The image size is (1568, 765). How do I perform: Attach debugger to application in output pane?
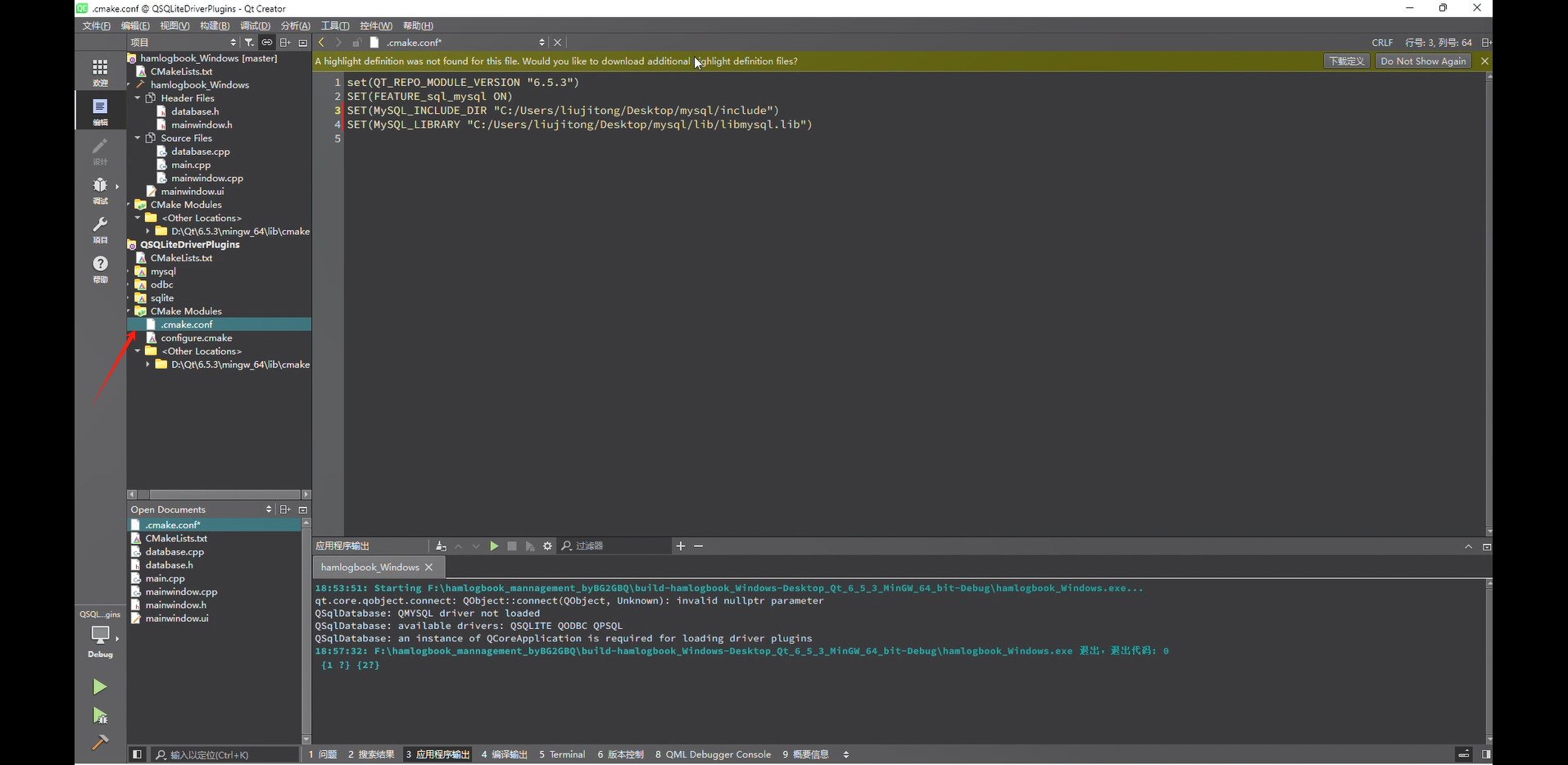point(530,545)
